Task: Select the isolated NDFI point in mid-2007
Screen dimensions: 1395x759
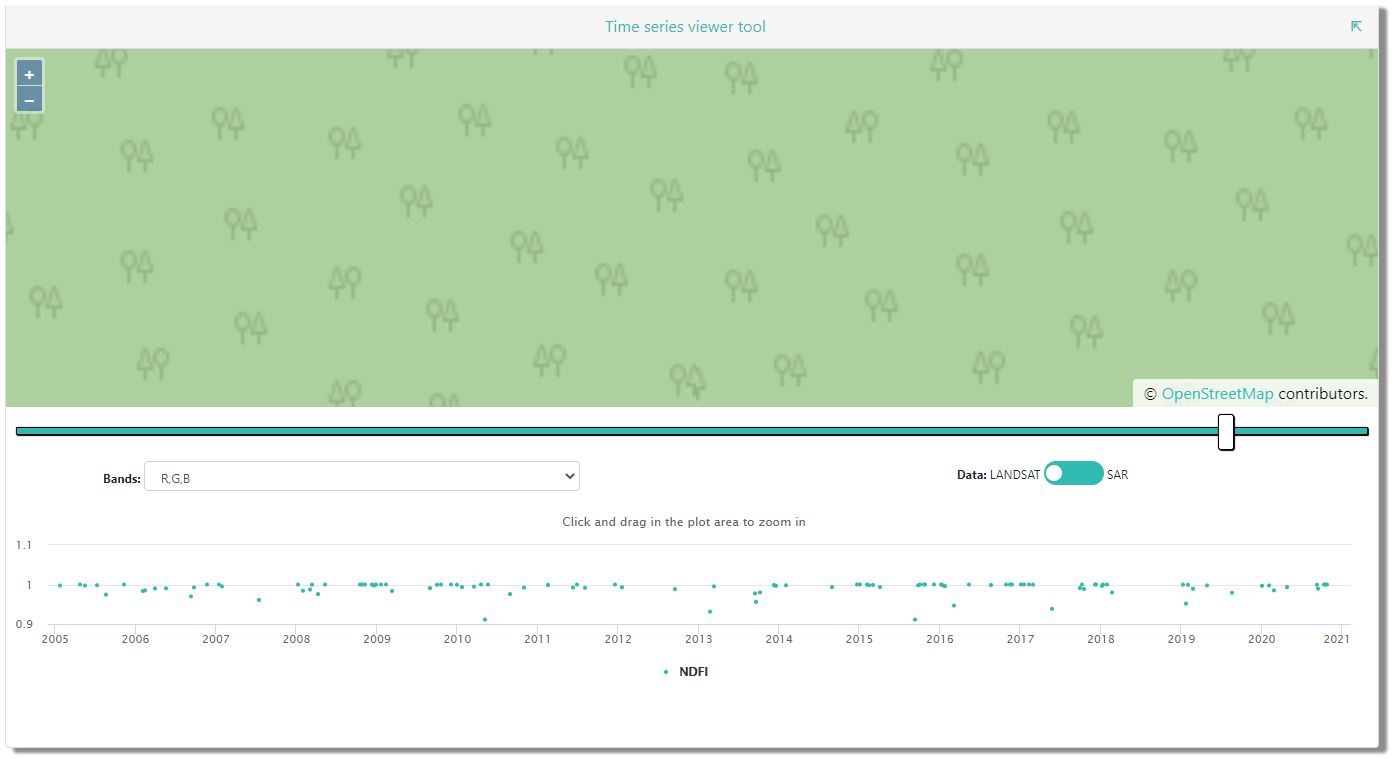Action: tap(259, 600)
